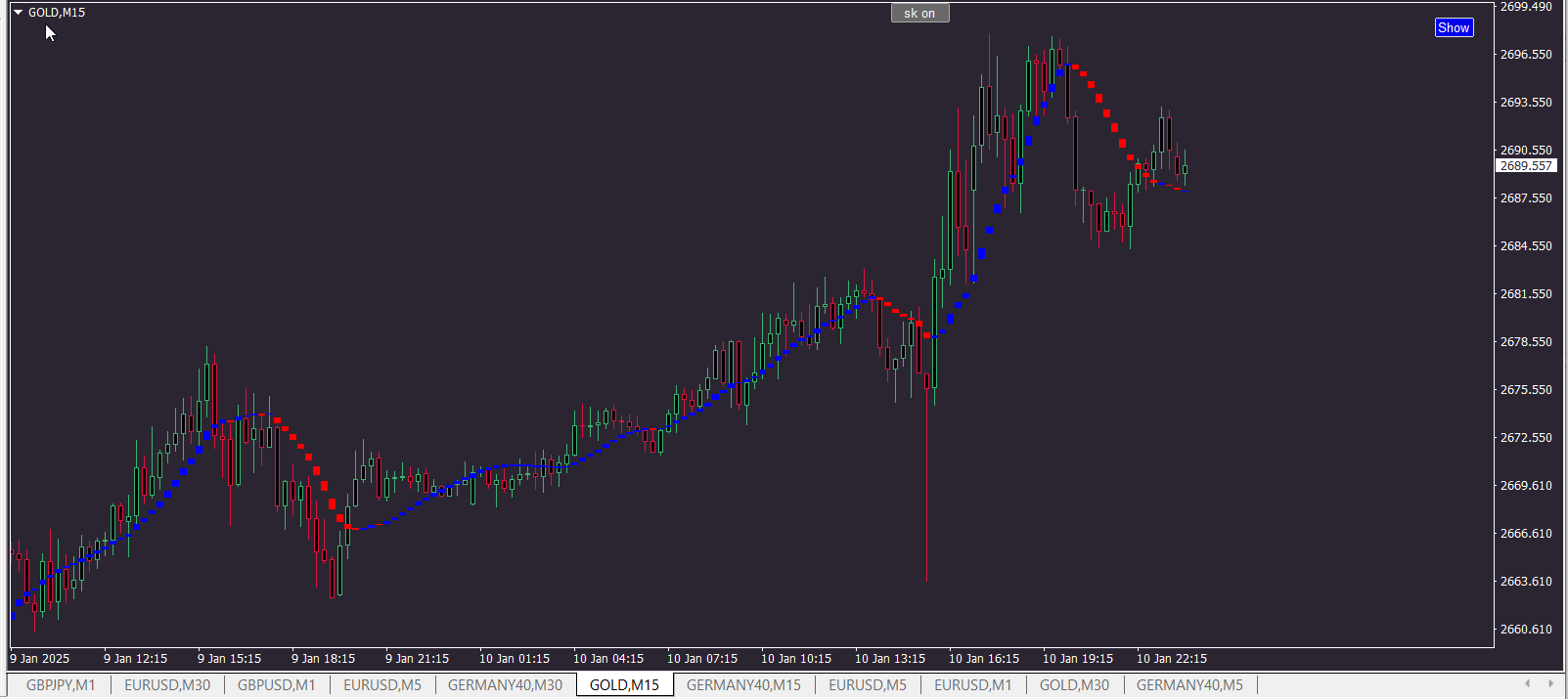Click the 2660.610 price scale label

click(1526, 630)
